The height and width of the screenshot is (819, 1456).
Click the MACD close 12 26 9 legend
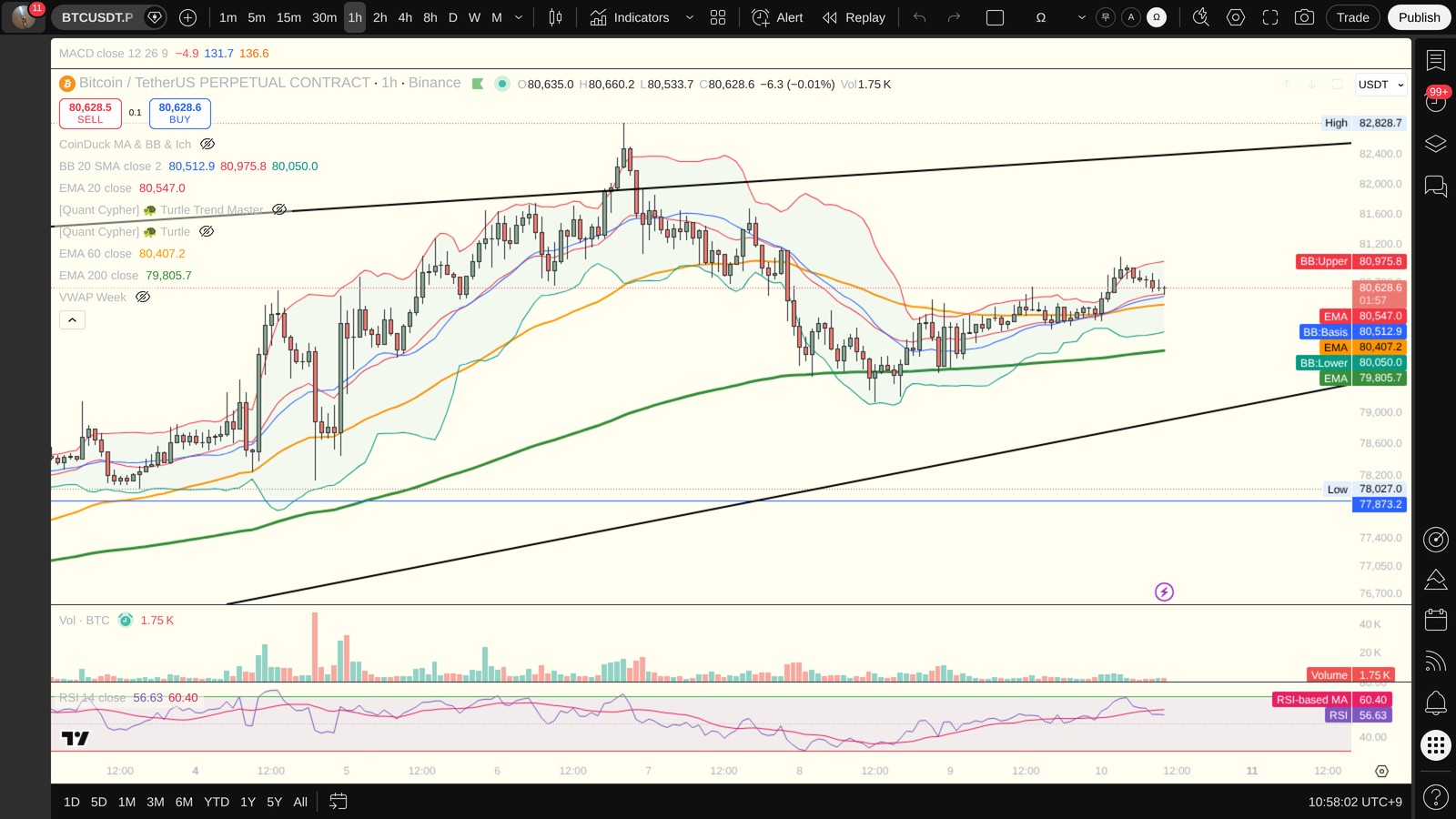(x=114, y=54)
